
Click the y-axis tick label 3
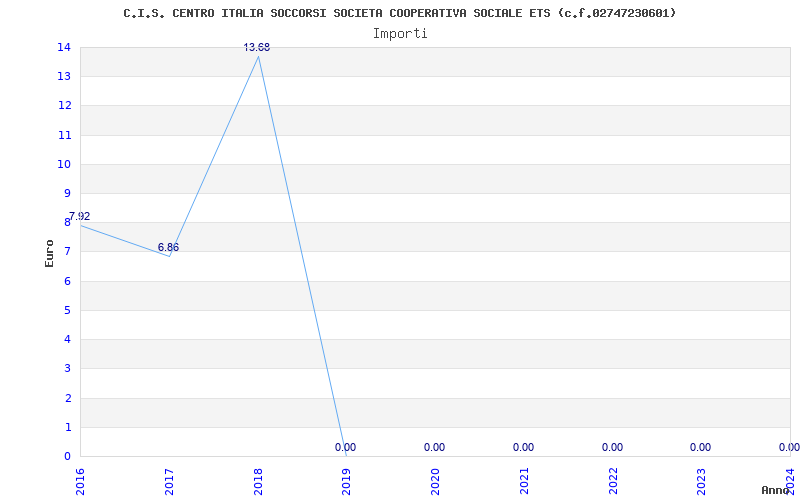click(67, 368)
